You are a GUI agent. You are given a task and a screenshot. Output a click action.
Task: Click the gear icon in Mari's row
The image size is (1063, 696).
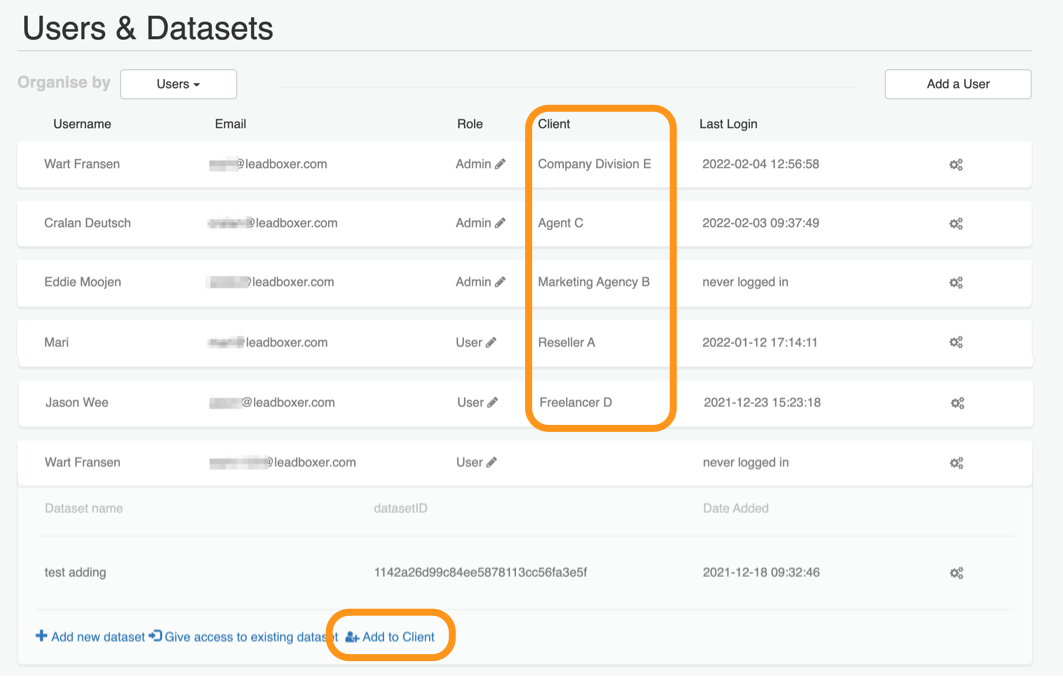(x=956, y=343)
